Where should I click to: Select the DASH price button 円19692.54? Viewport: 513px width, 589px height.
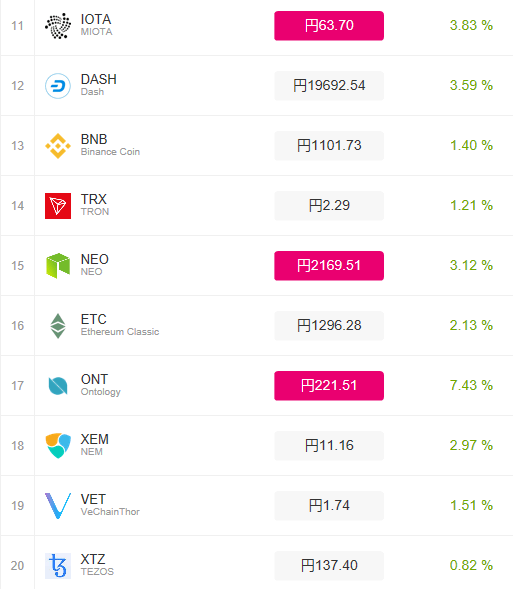[329, 86]
